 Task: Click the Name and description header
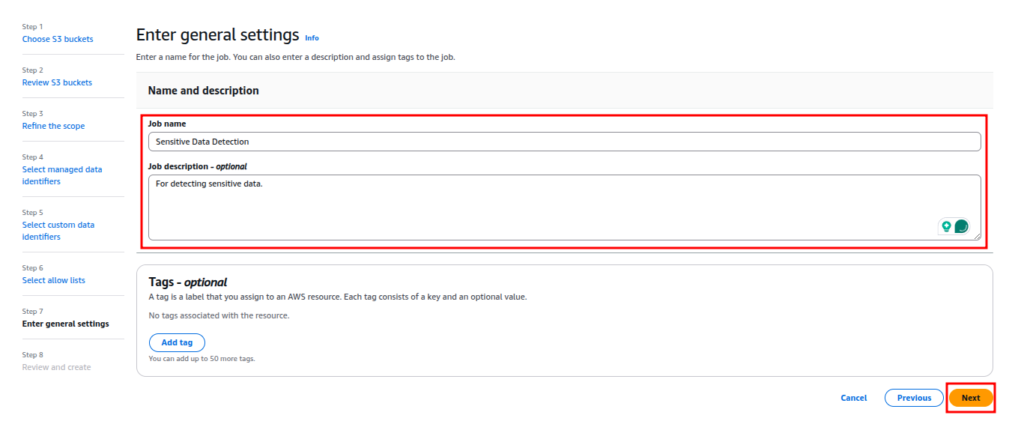204,91
